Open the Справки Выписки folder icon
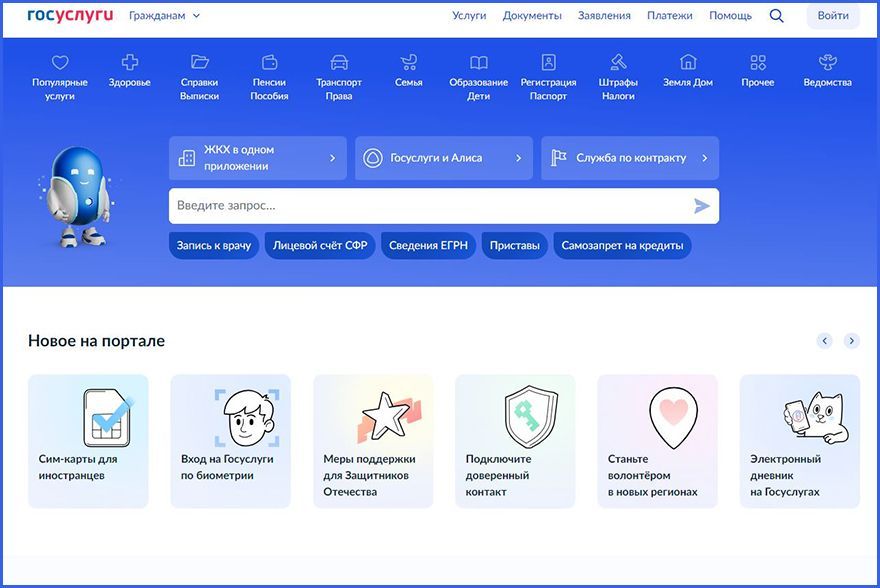The image size is (880, 588). [x=199, y=63]
